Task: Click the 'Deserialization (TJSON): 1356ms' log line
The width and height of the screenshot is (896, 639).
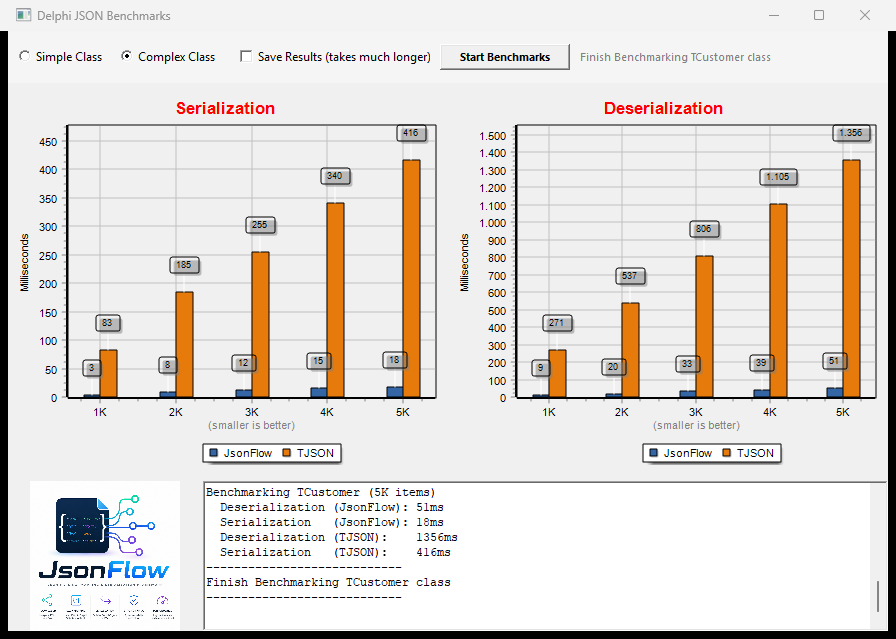Action: coord(339,537)
